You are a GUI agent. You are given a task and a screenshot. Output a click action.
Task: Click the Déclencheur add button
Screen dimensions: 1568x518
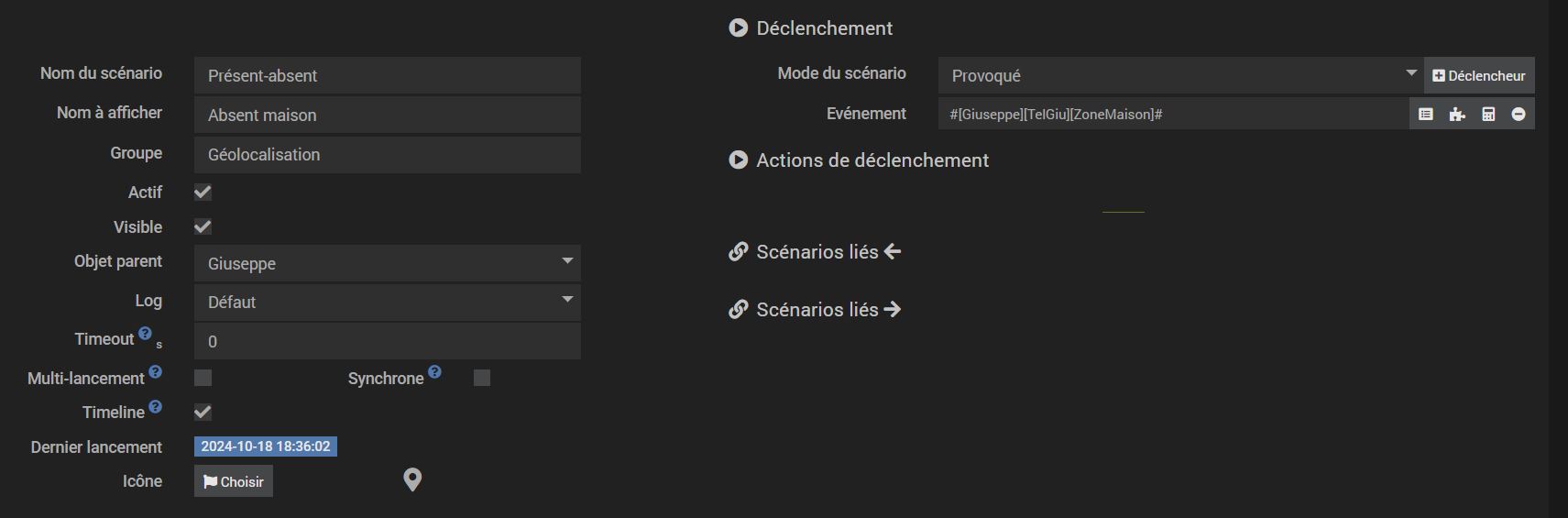(x=1479, y=75)
